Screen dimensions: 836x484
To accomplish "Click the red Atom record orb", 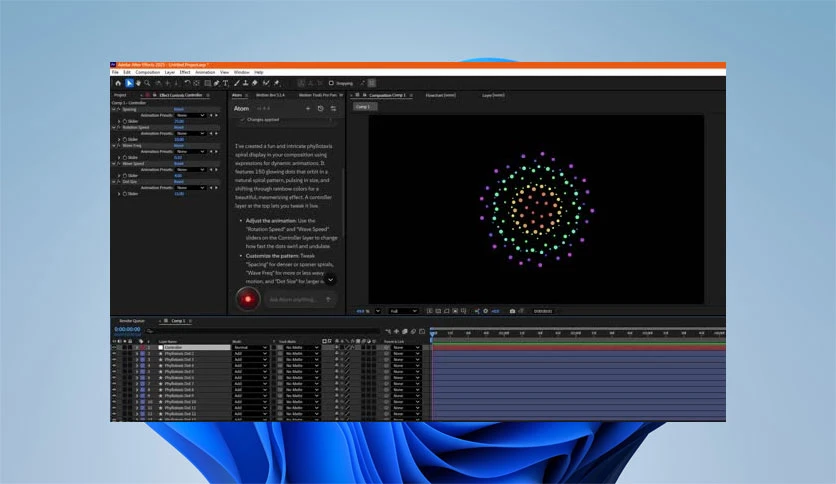I will tap(248, 299).
